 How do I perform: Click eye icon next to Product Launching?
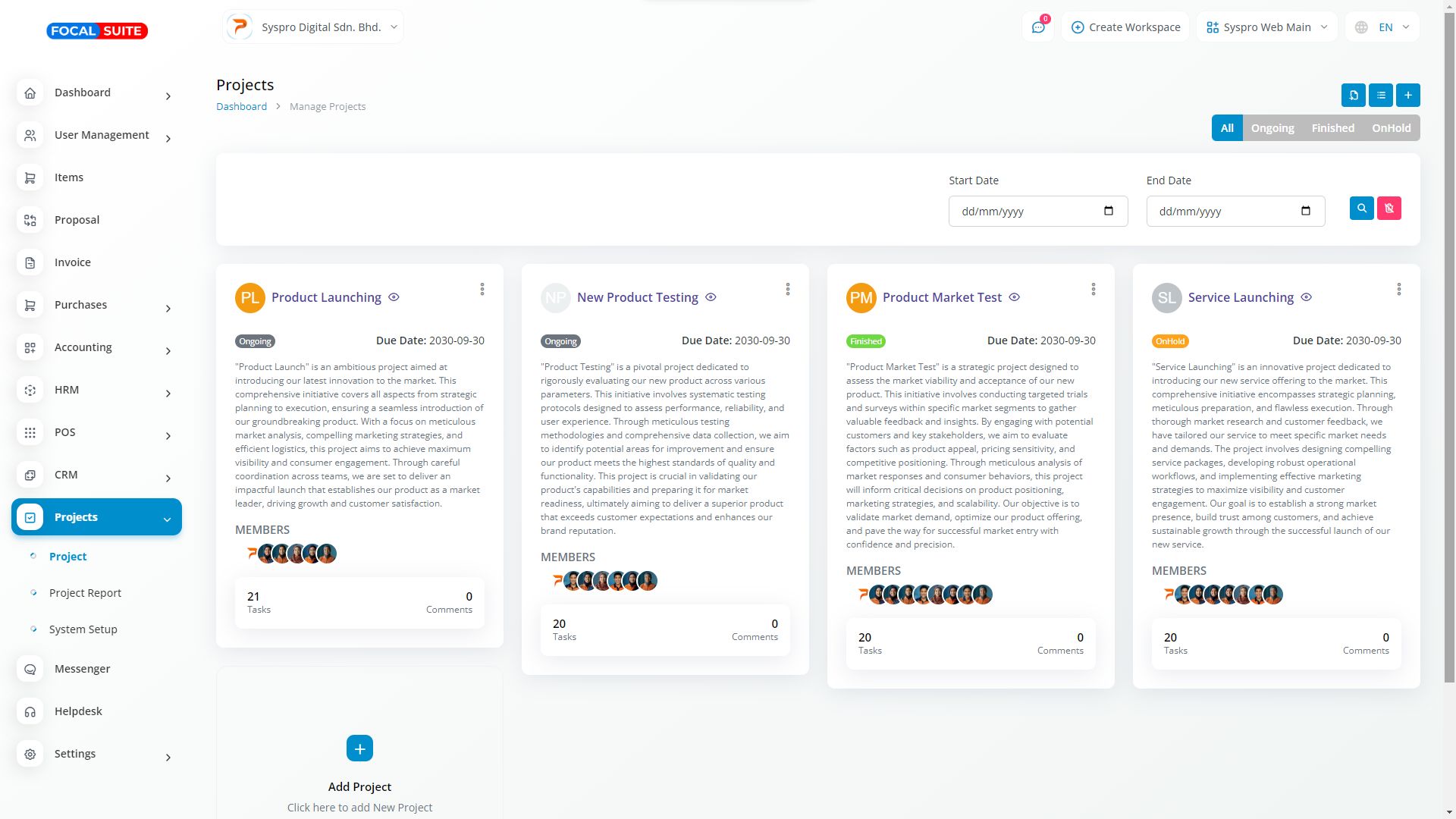click(x=394, y=297)
